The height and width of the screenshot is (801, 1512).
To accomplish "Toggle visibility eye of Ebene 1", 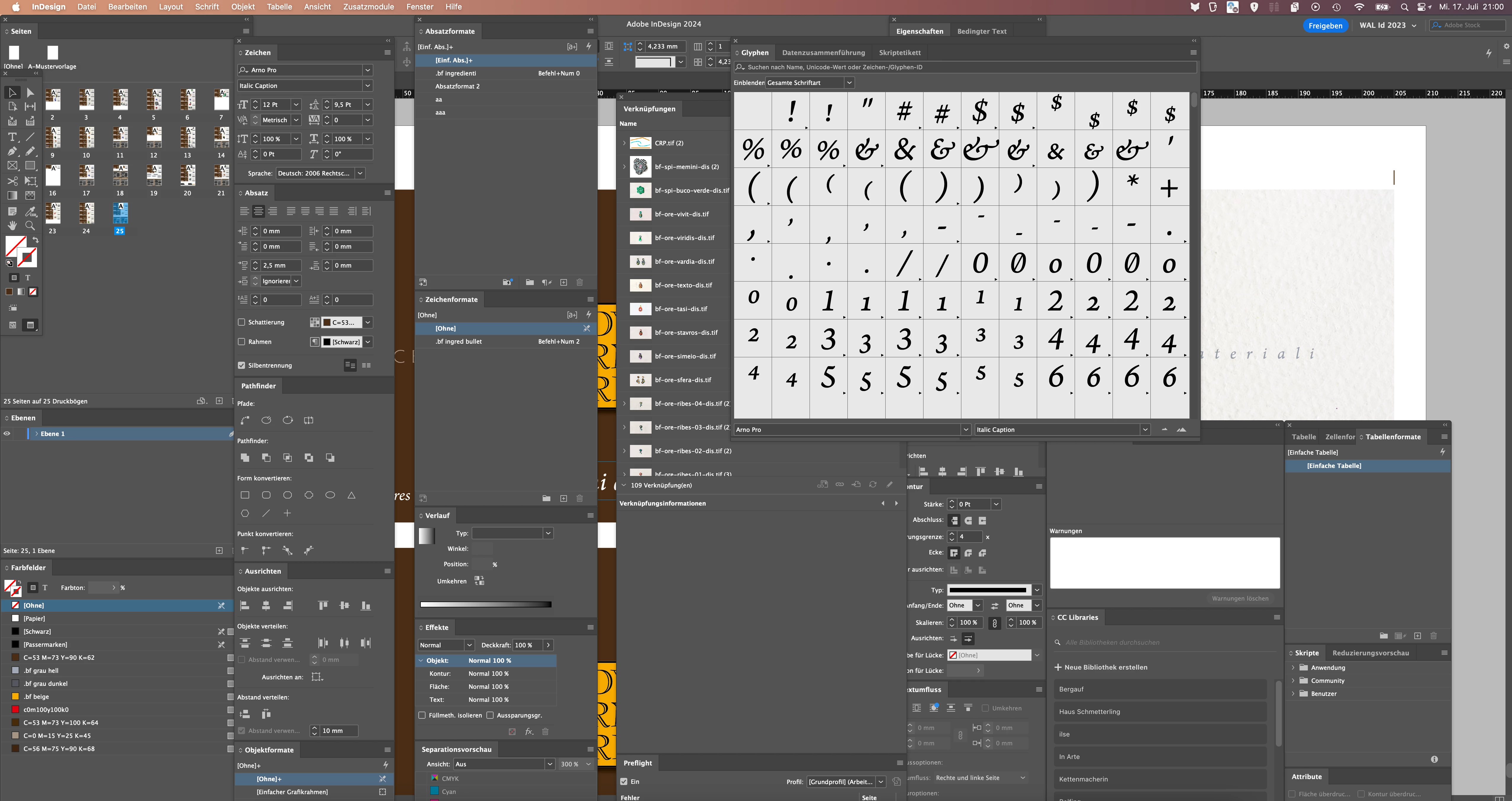I will [7, 433].
